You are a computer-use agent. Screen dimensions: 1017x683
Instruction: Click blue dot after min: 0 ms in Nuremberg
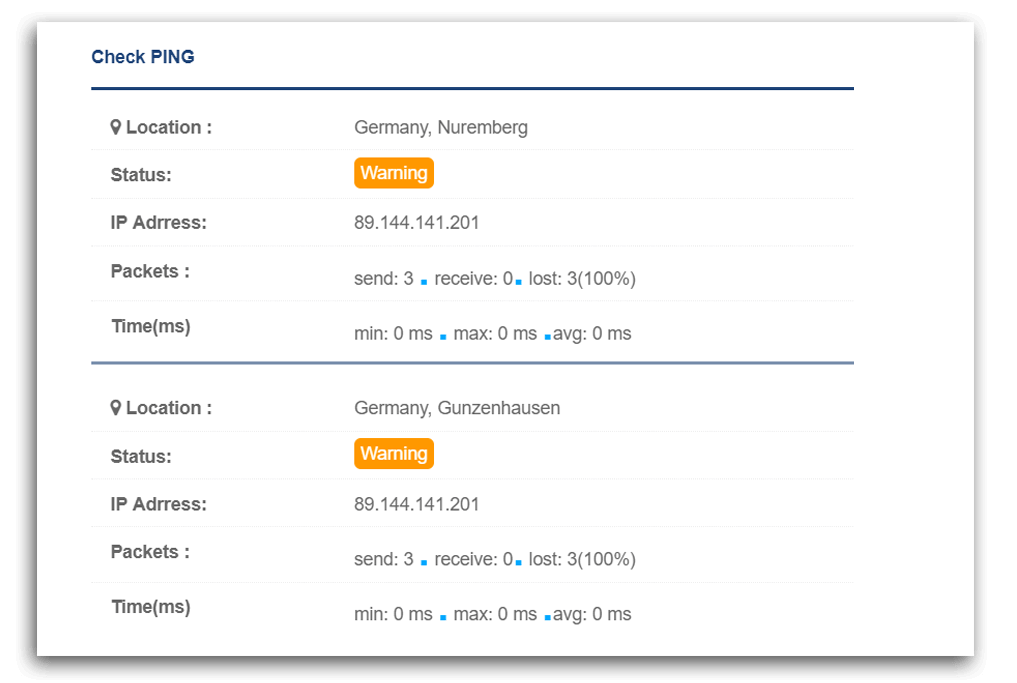pos(443,337)
